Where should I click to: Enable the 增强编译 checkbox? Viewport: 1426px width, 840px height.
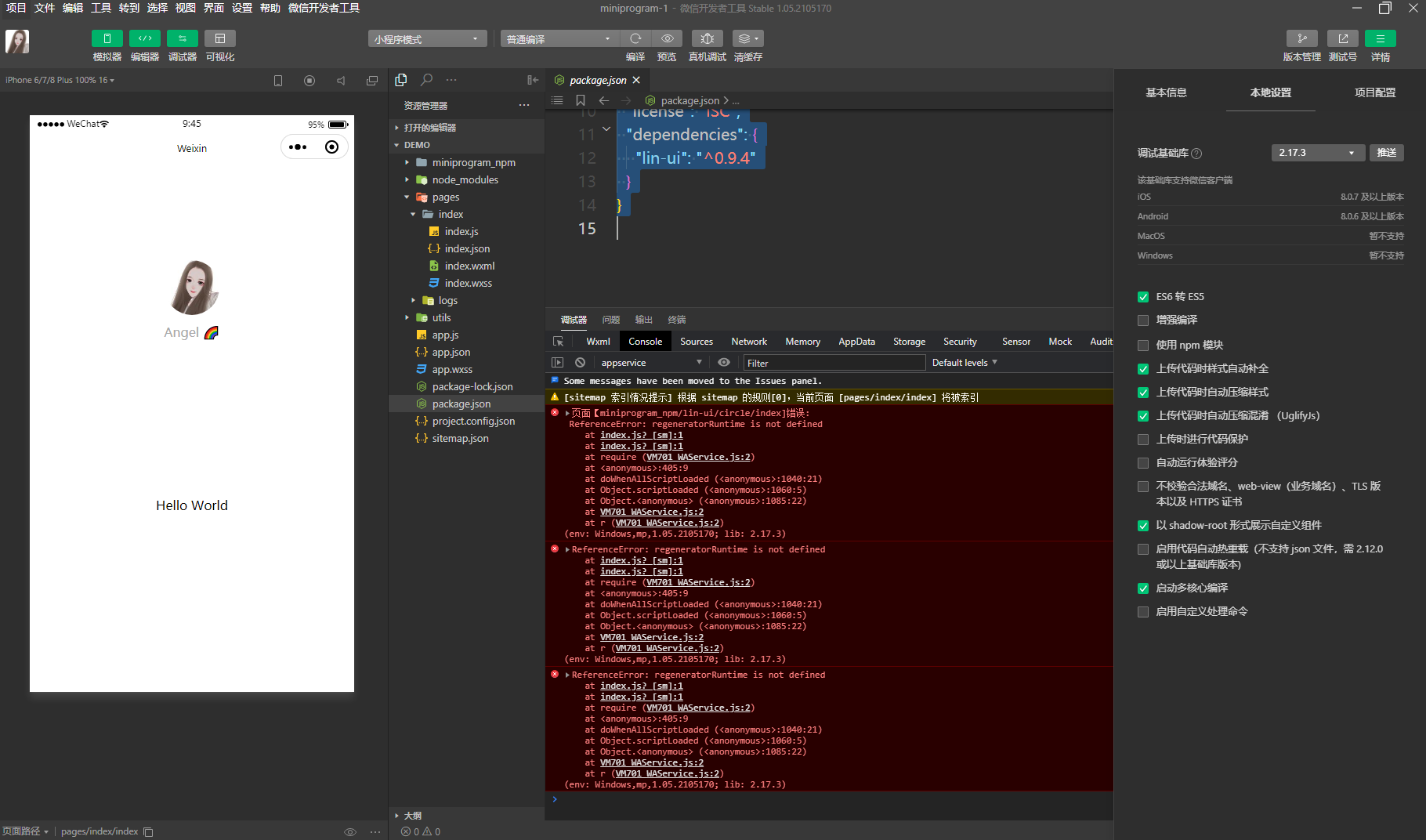pyautogui.click(x=1143, y=320)
